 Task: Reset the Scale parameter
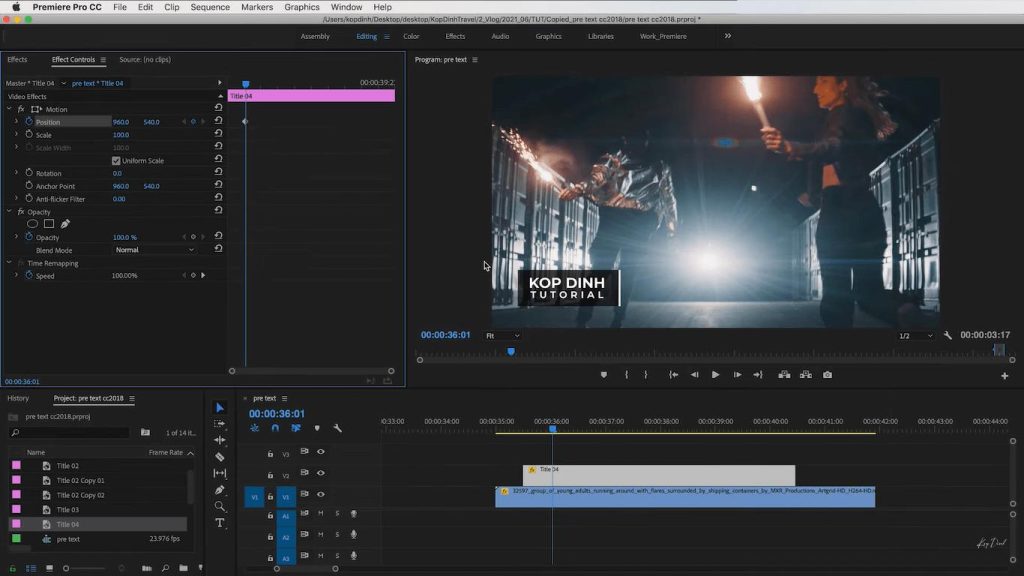(218, 135)
